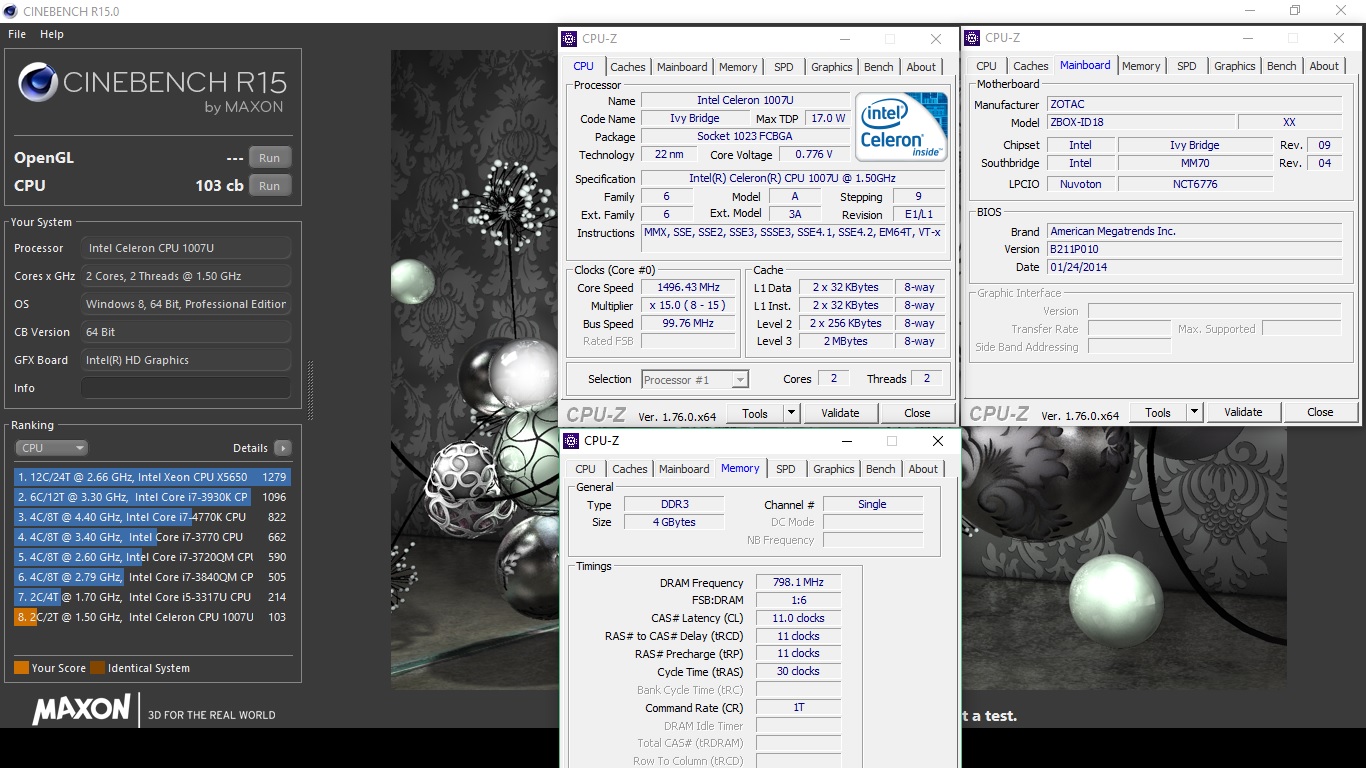Click Tools button in CPU tab window
Image resolution: width=1366 pixels, height=768 pixels.
pos(755,413)
